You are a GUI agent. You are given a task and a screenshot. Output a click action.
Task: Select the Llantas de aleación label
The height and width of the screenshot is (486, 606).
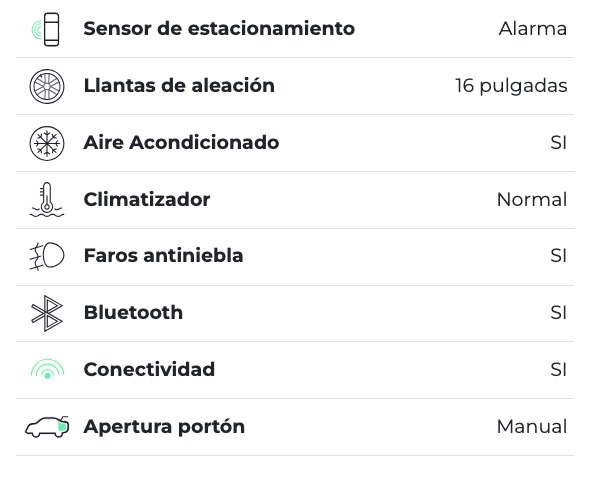(x=179, y=86)
